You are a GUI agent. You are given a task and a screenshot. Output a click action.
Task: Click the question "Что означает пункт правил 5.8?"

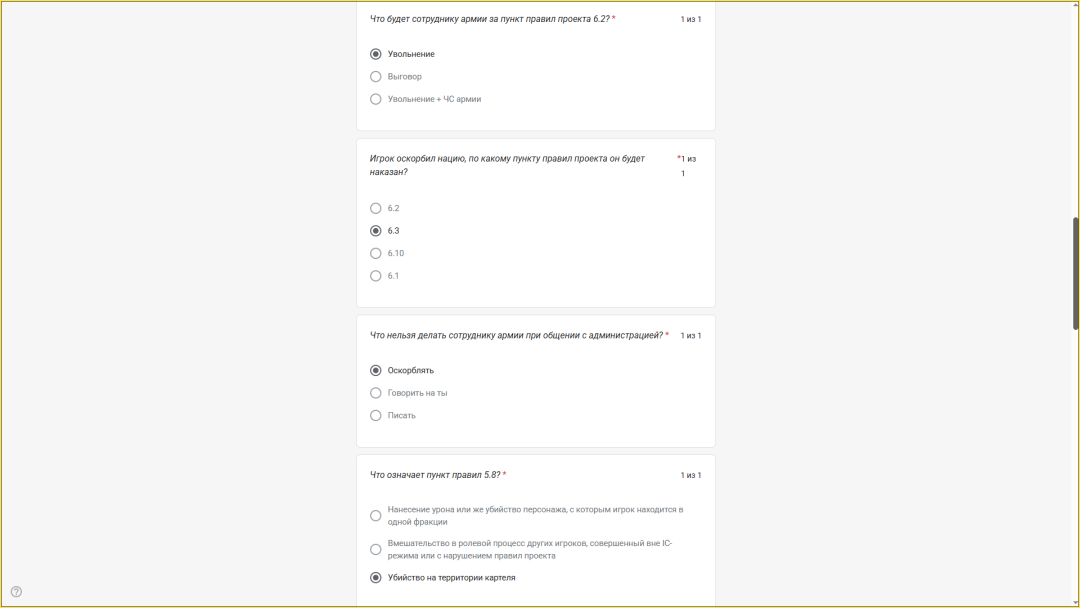pos(435,475)
